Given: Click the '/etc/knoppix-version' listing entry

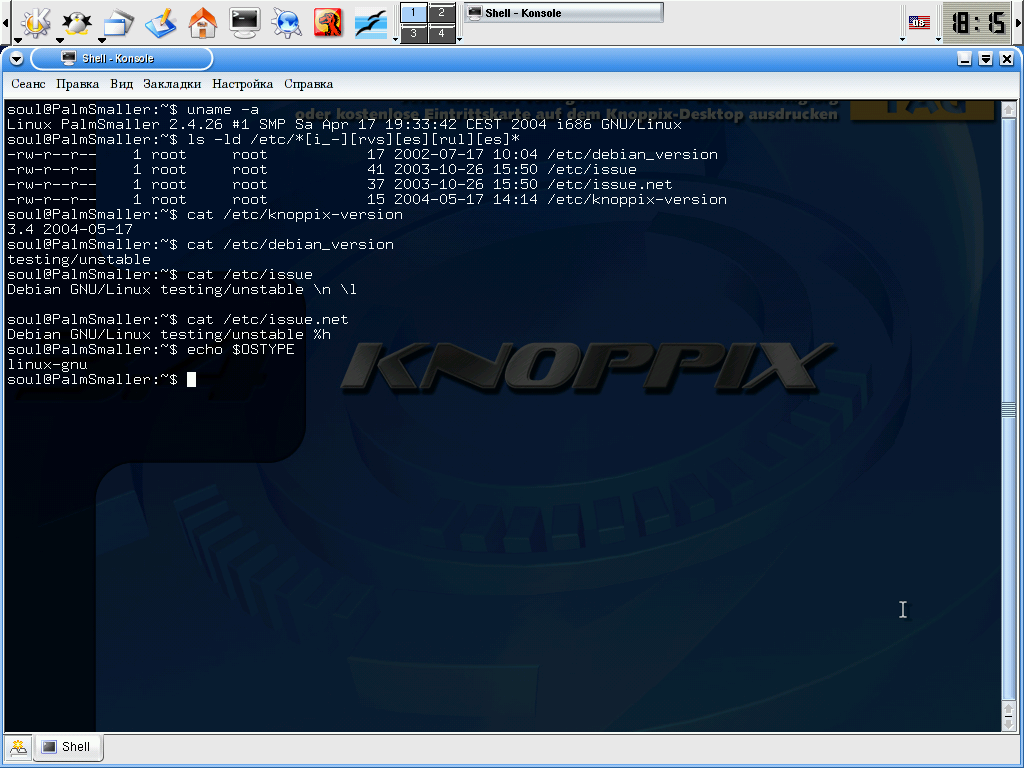Looking at the screenshot, I should coord(637,200).
